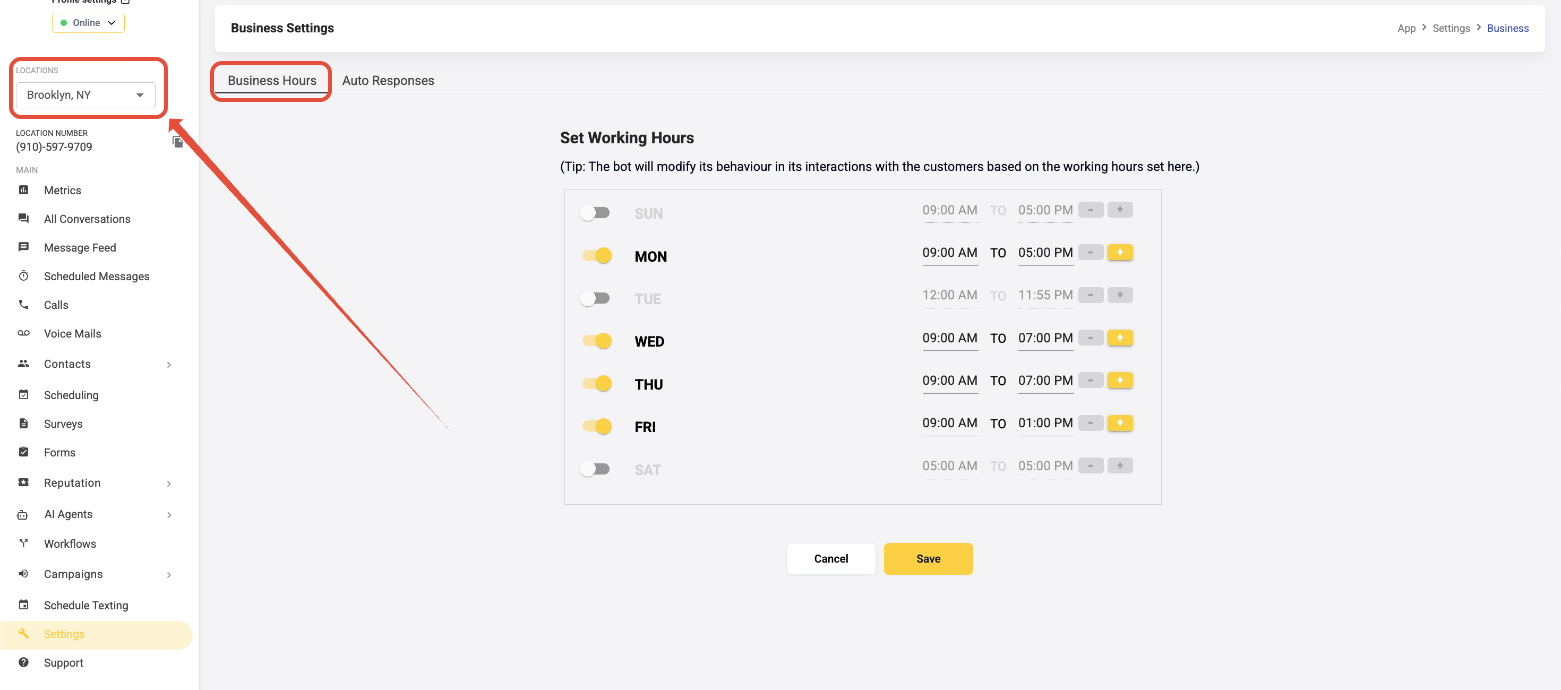This screenshot has height=690, width=1561.
Task: Click the WED start time field
Action: coord(950,338)
